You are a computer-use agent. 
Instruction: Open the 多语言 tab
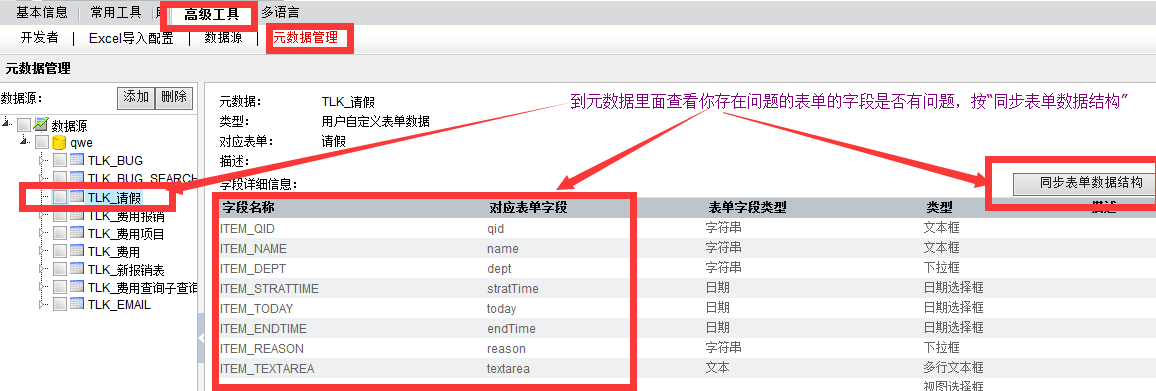click(280, 13)
